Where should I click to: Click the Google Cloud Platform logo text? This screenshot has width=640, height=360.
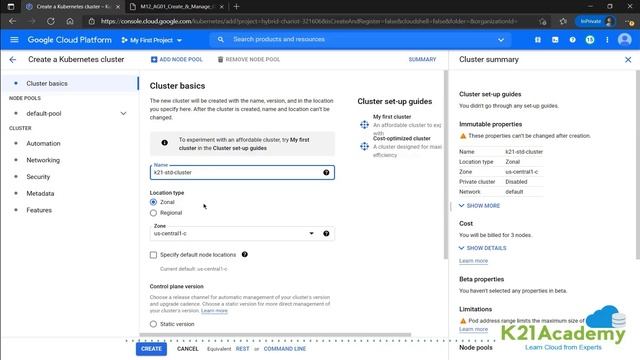click(69, 40)
